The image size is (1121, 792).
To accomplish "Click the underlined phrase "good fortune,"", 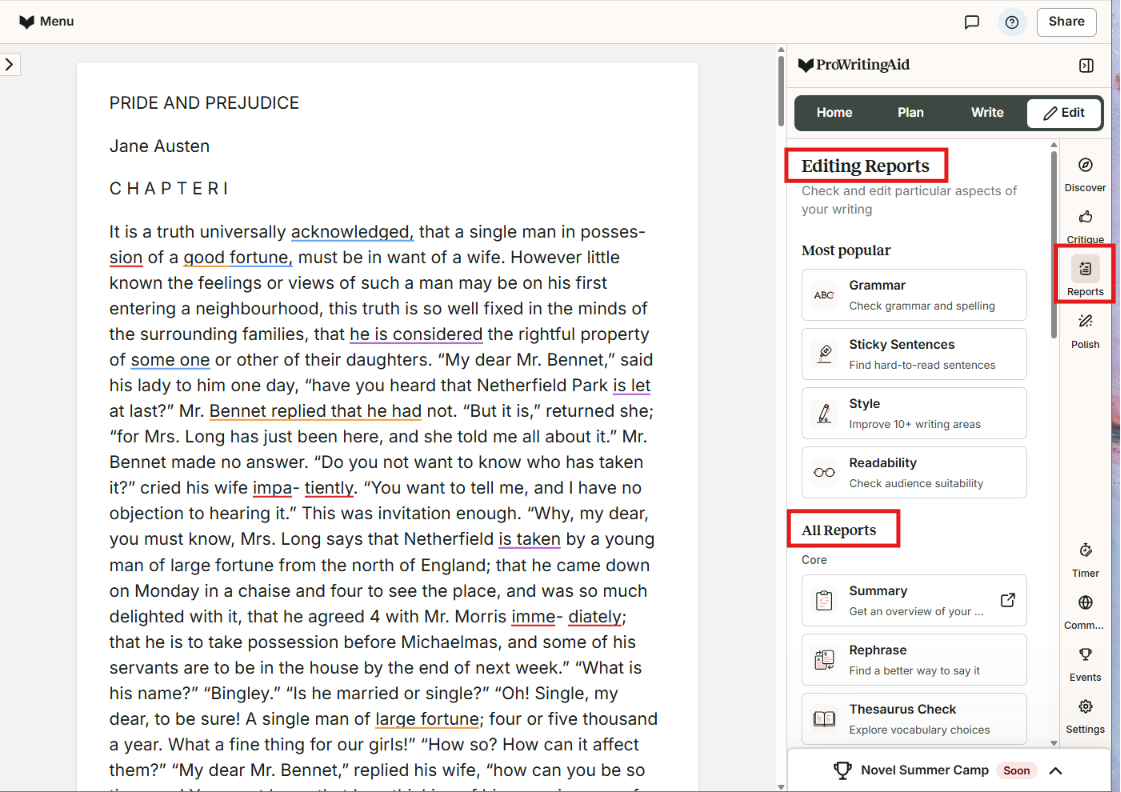I will 237,258.
